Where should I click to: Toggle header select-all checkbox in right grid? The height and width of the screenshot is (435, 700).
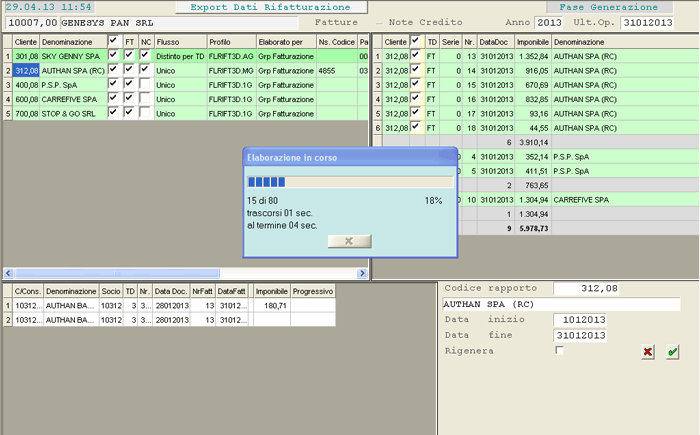[415, 41]
